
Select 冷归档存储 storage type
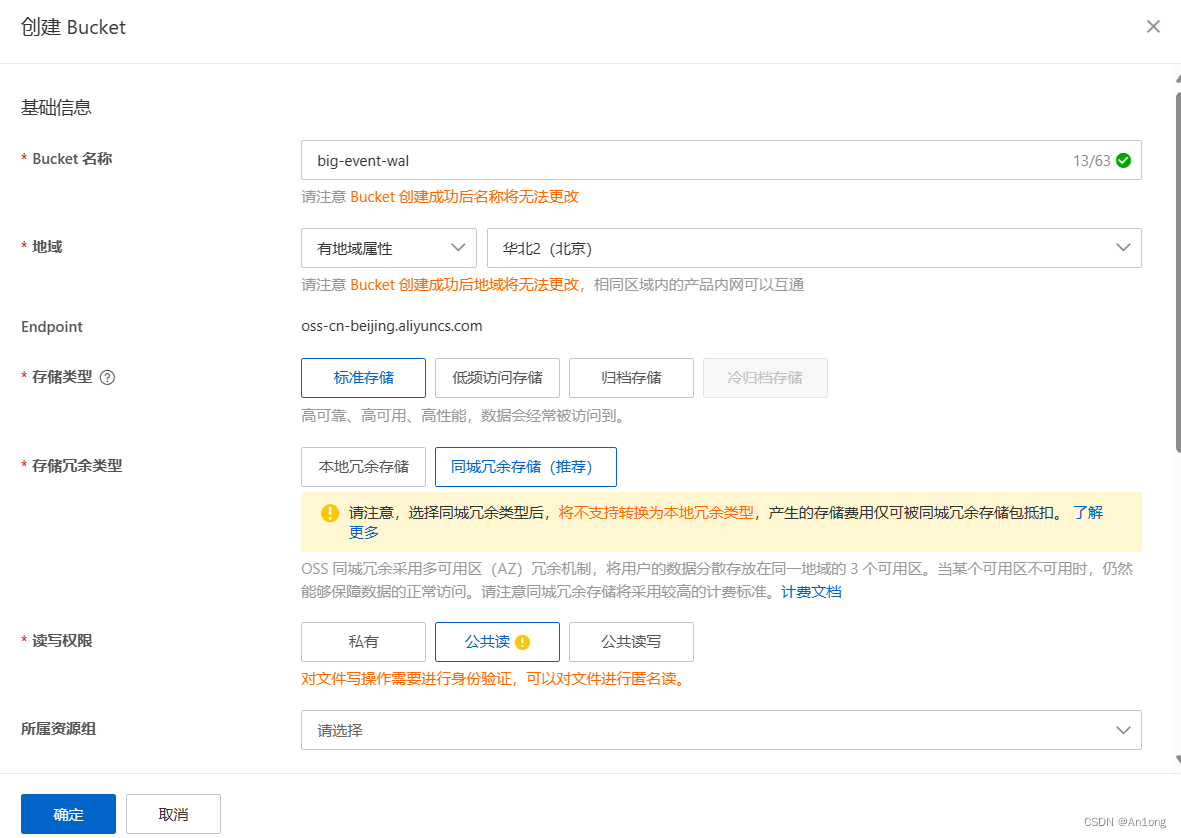[x=765, y=378]
